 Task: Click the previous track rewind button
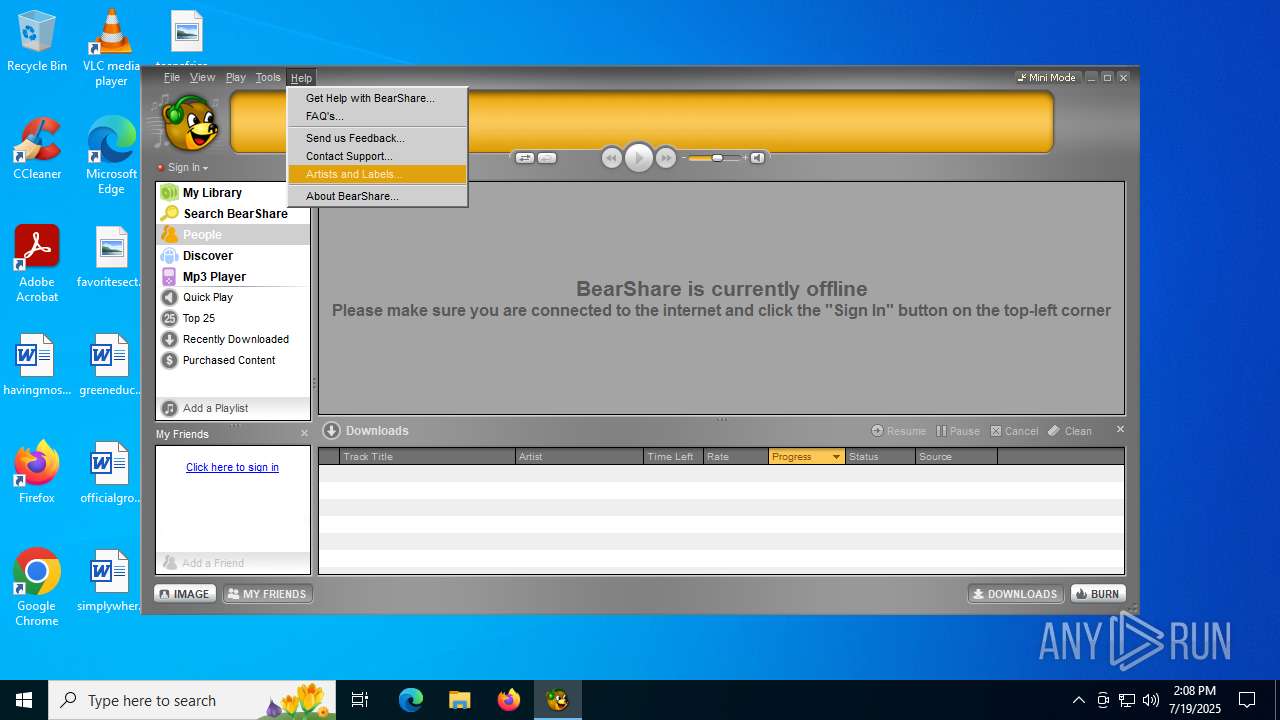(x=611, y=158)
